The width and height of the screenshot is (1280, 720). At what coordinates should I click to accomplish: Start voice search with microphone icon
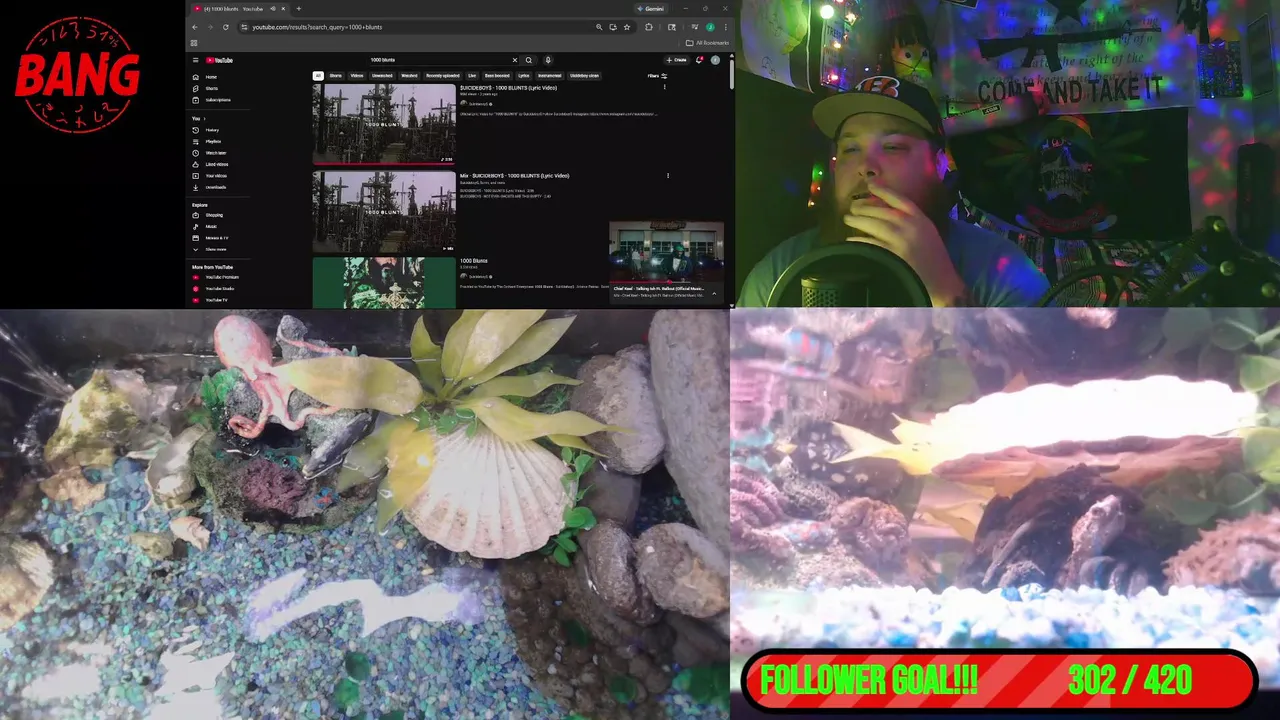(x=548, y=60)
